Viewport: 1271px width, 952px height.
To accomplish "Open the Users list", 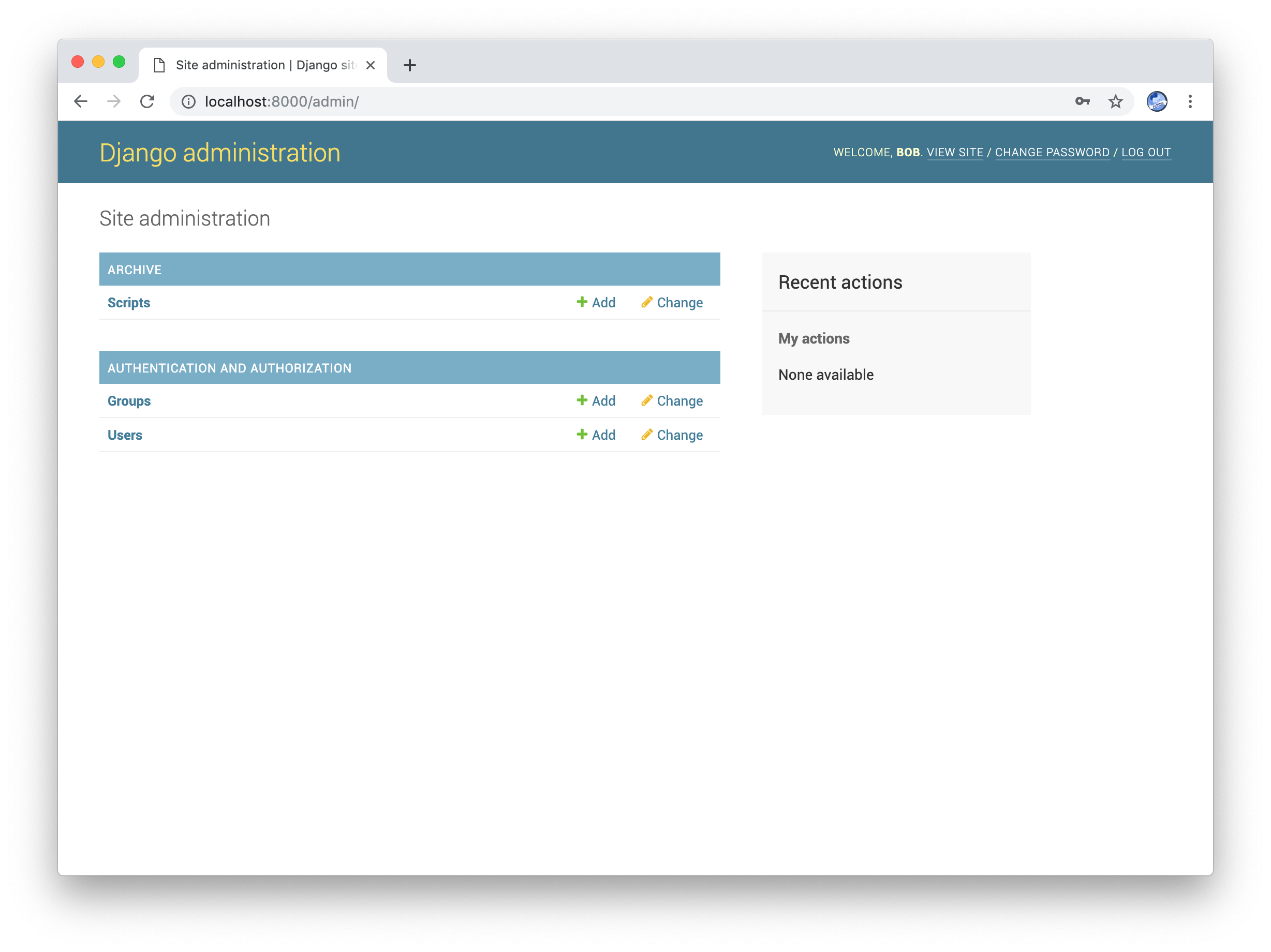I will pyautogui.click(x=125, y=435).
